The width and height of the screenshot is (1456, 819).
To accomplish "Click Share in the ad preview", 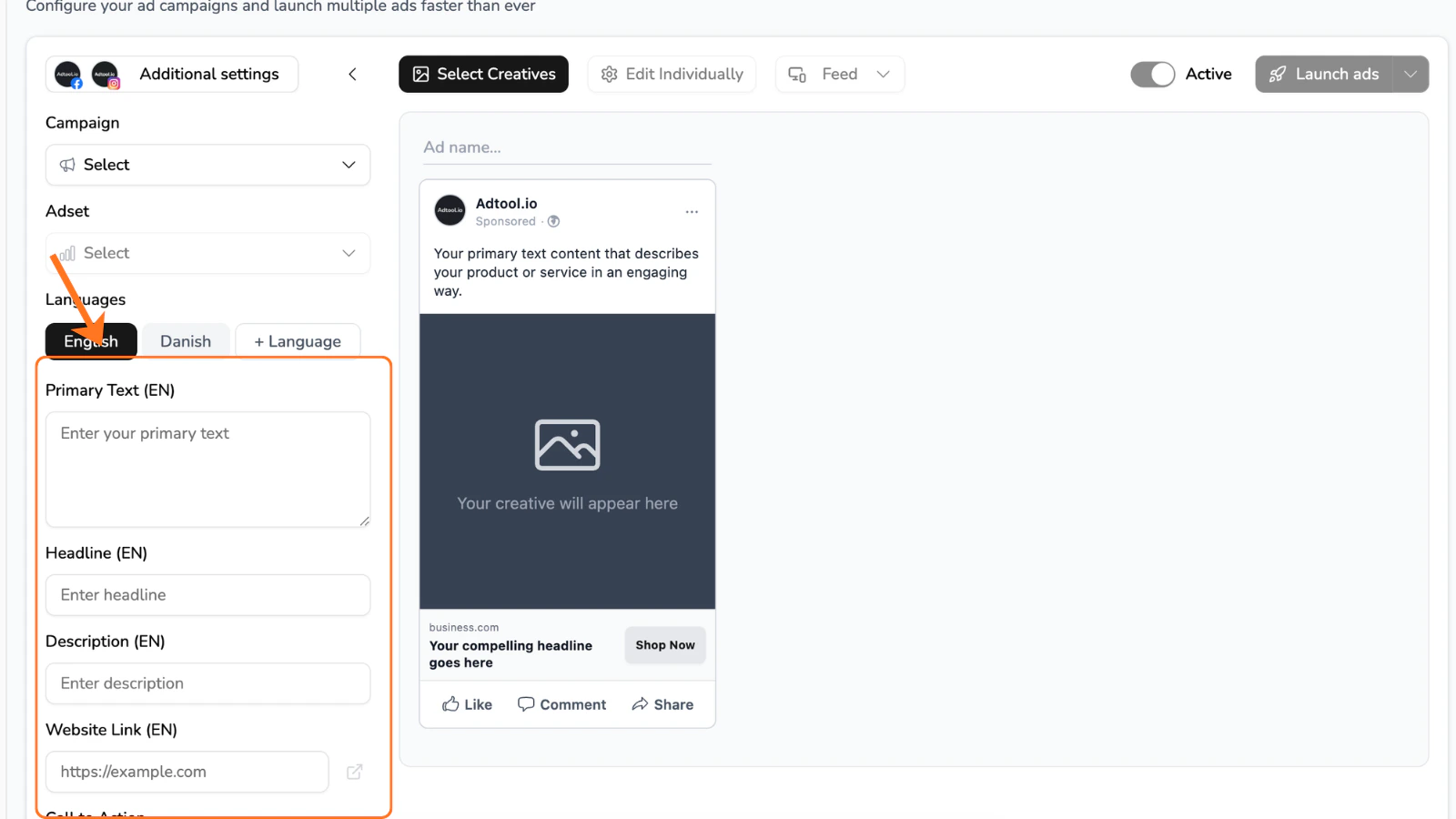I will click(662, 704).
